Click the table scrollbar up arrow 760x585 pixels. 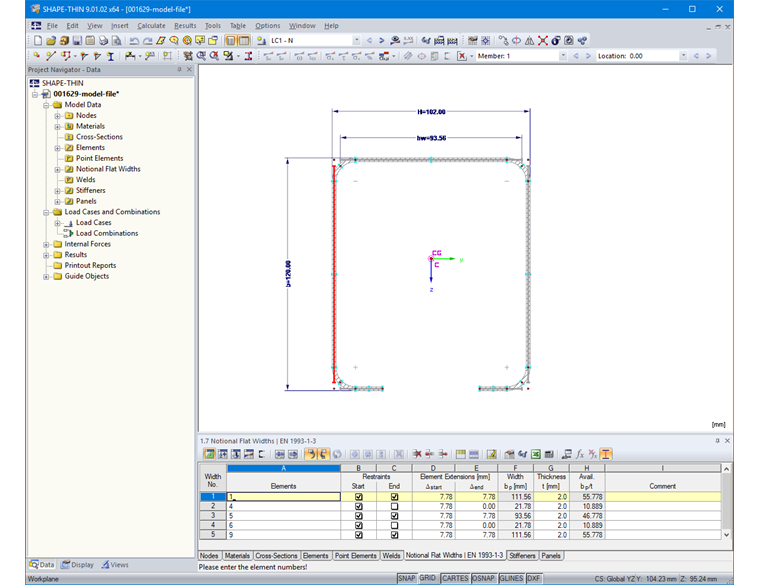coord(726,469)
